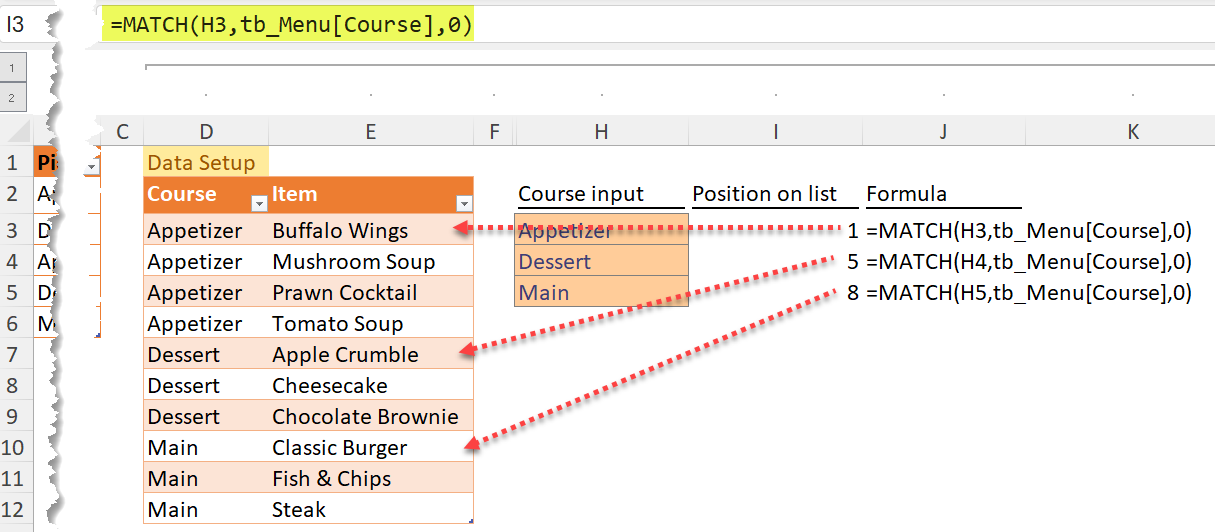The width and height of the screenshot is (1215, 532).
Task: Open the Item column filter dropdown
Action: (x=463, y=203)
